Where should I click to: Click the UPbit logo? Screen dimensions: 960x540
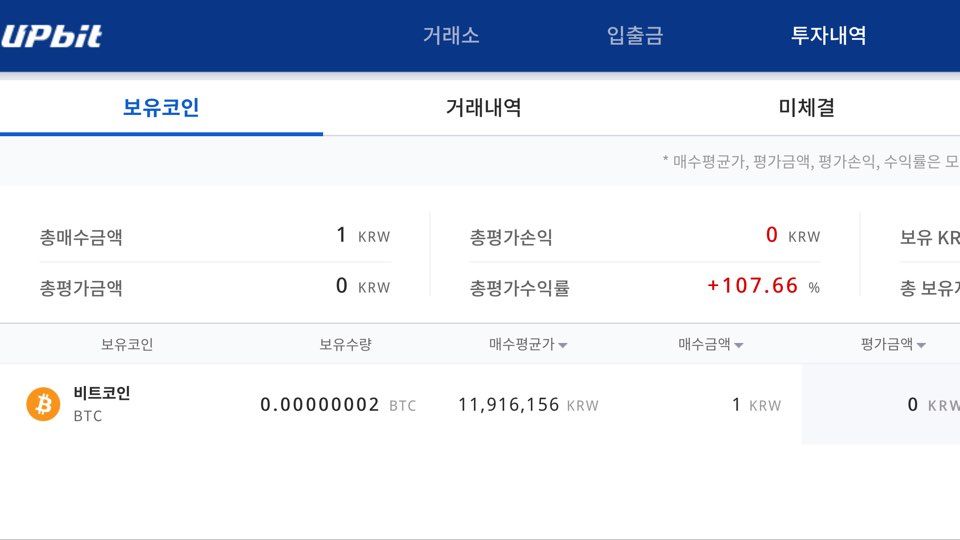tap(52, 37)
